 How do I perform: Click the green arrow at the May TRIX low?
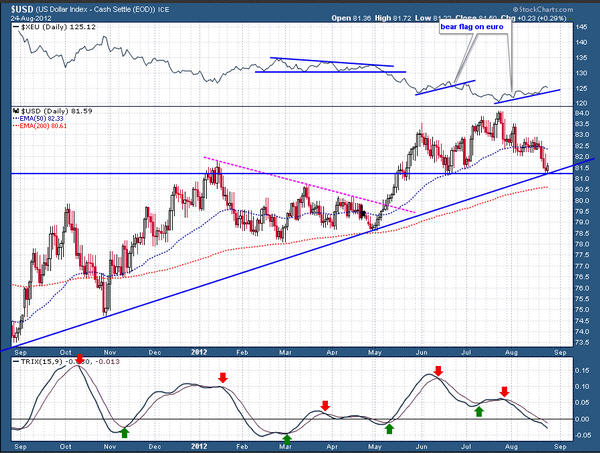tap(390, 428)
